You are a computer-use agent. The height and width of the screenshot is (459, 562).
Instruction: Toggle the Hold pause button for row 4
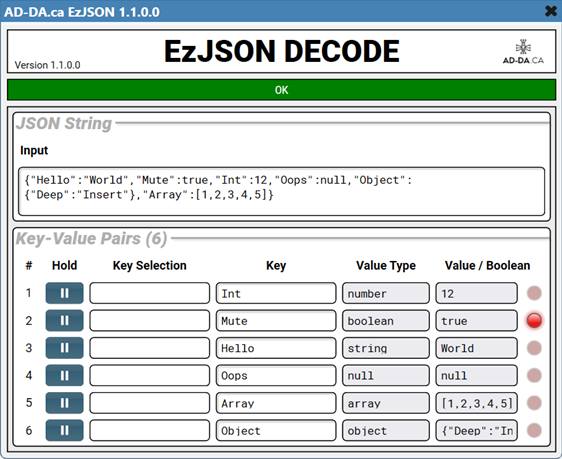pos(65,376)
